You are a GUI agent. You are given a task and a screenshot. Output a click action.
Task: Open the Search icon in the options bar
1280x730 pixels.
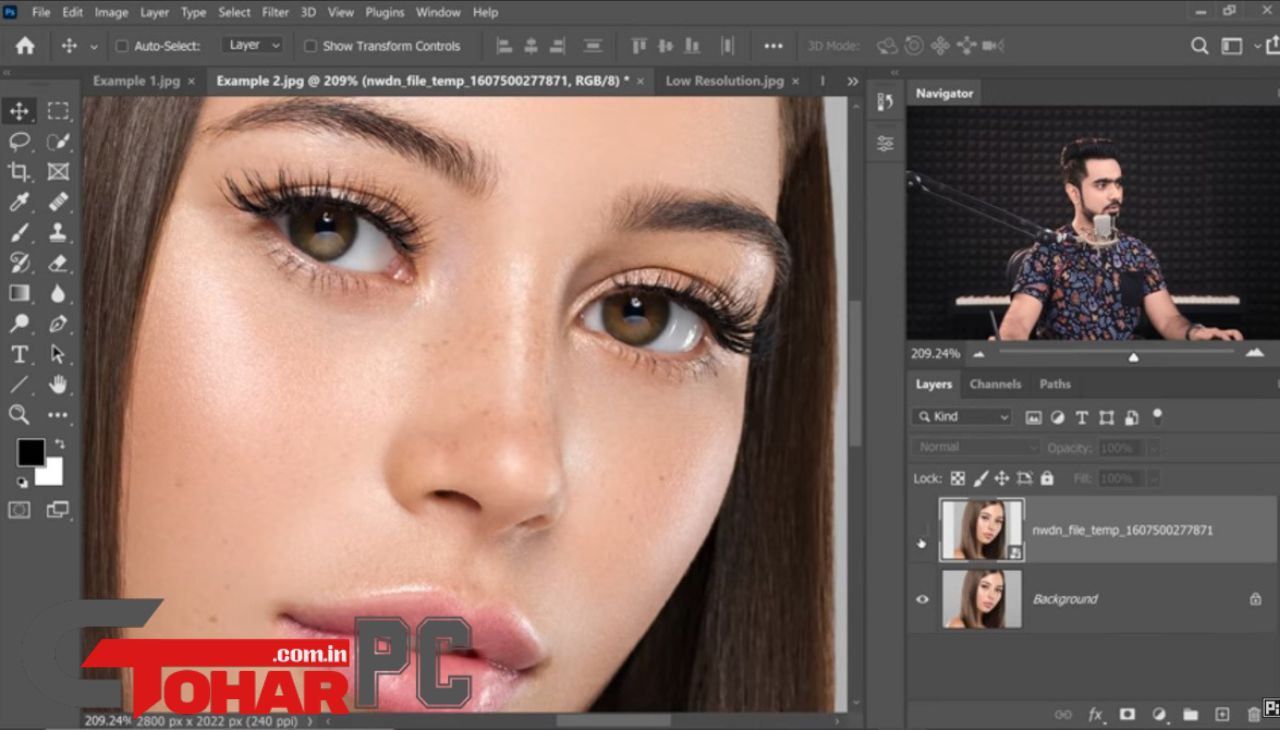pyautogui.click(x=1200, y=46)
